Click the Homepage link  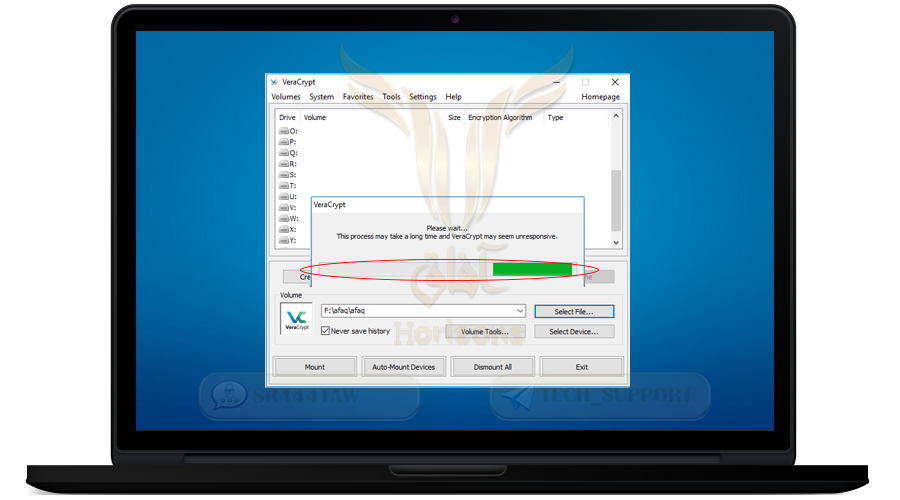[x=600, y=97]
